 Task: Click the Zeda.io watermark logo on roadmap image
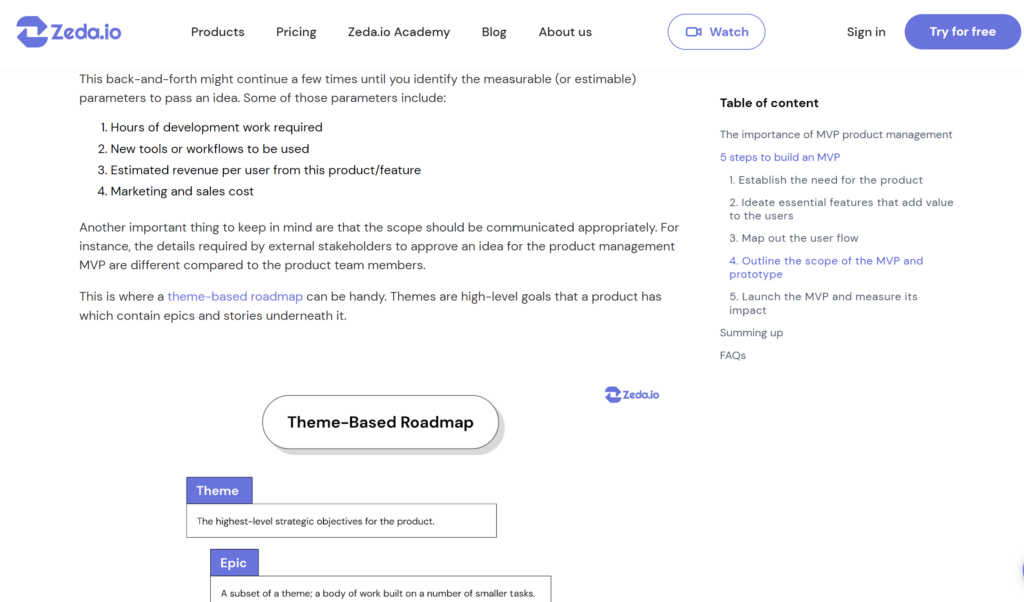pos(632,394)
